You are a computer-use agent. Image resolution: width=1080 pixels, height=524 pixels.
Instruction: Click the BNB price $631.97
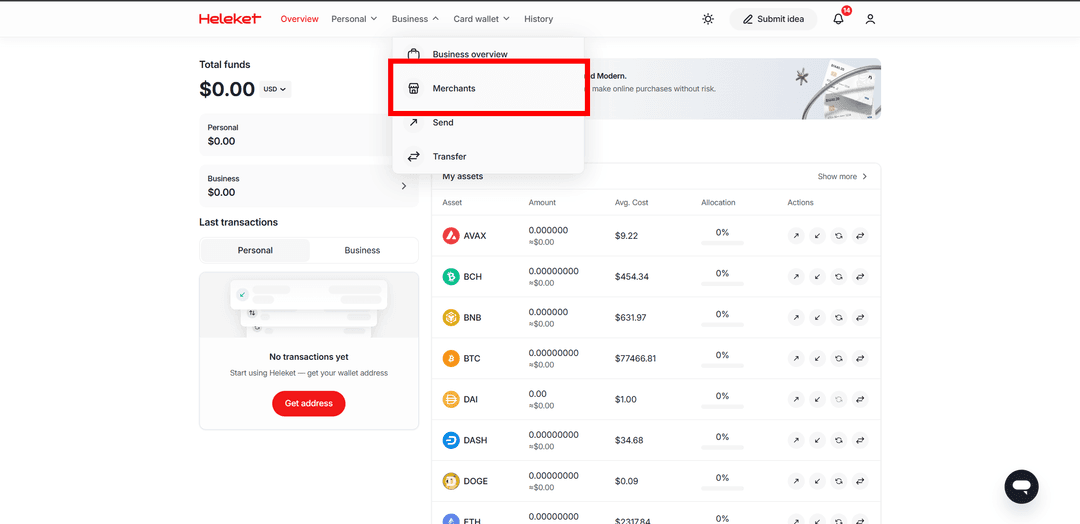click(631, 317)
